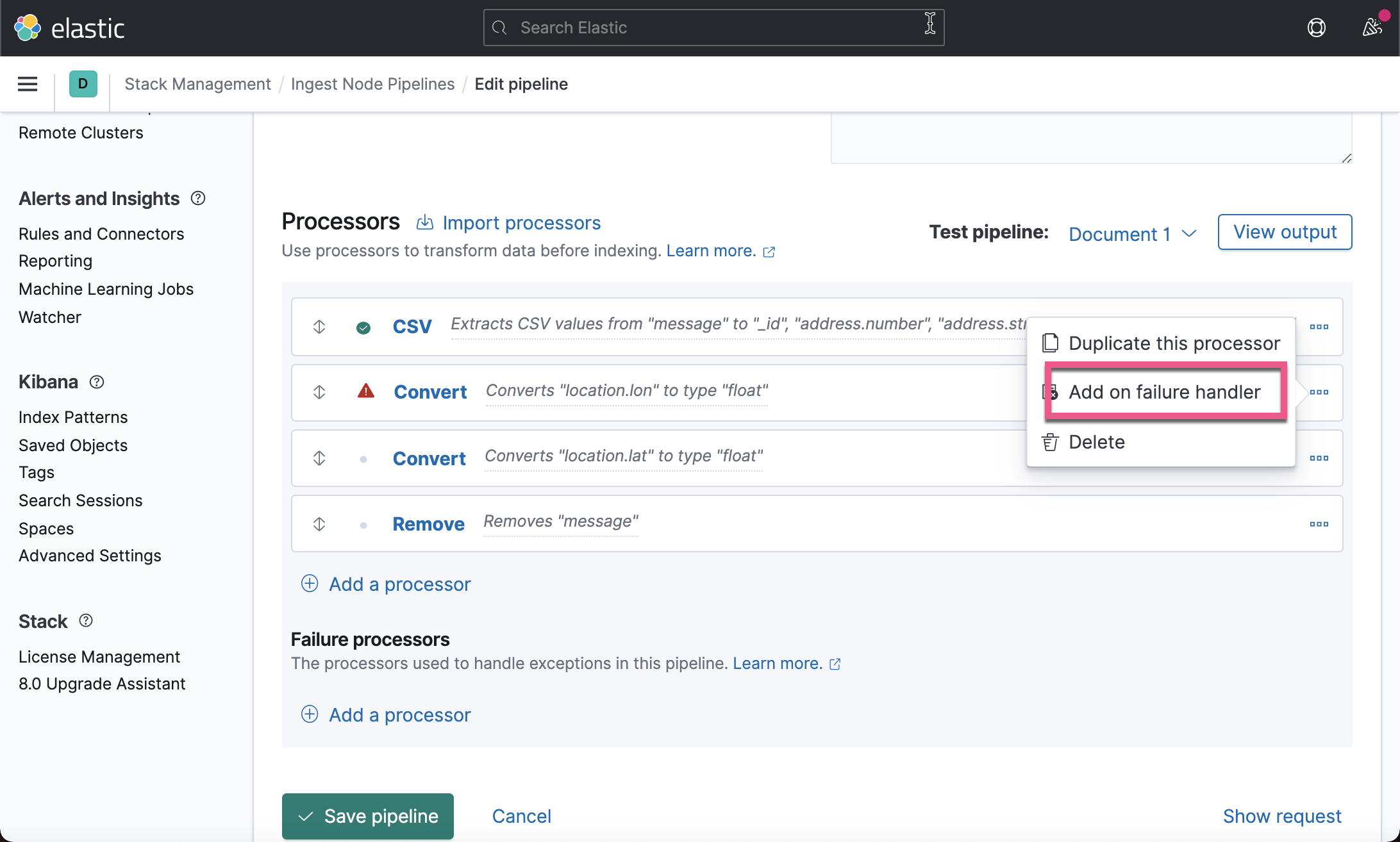Click the external link icon after Learn more
This screenshot has width=1400, height=842.
(x=769, y=252)
